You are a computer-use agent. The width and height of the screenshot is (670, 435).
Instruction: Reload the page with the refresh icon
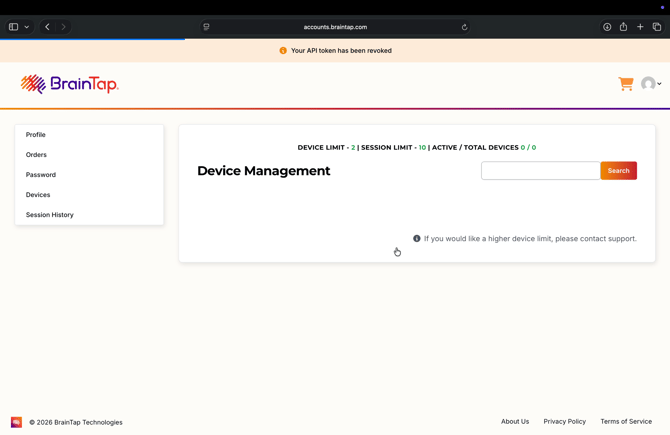(x=464, y=27)
